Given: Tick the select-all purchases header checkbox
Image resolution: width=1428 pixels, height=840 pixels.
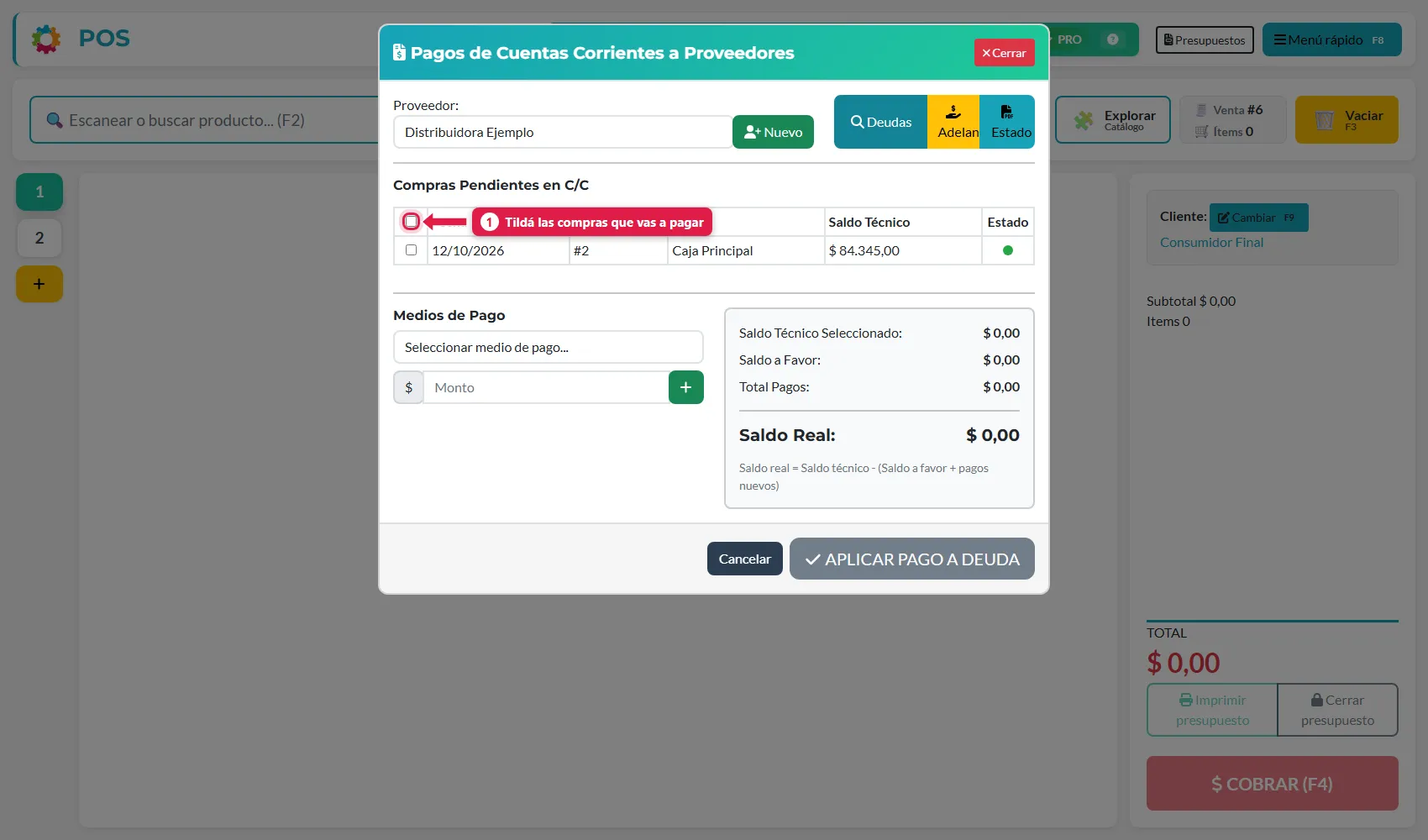Looking at the screenshot, I should coord(411,222).
